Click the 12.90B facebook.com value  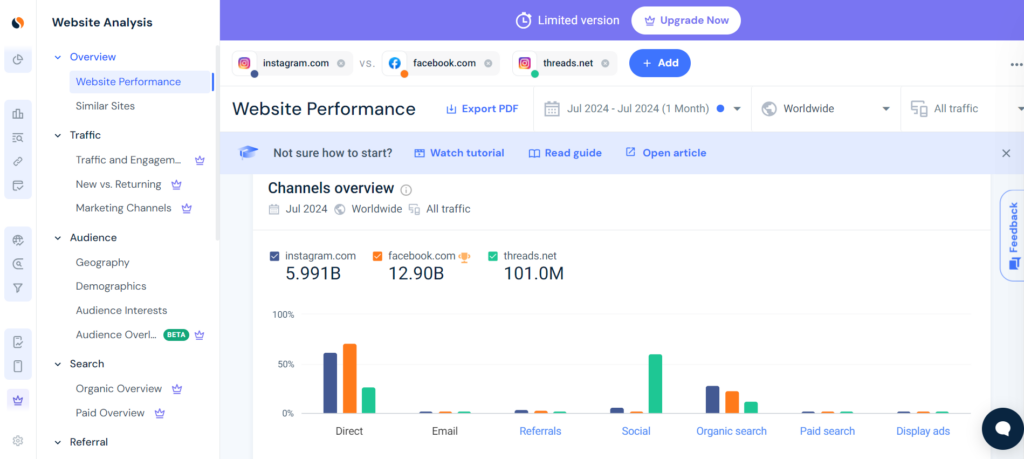click(x=416, y=274)
